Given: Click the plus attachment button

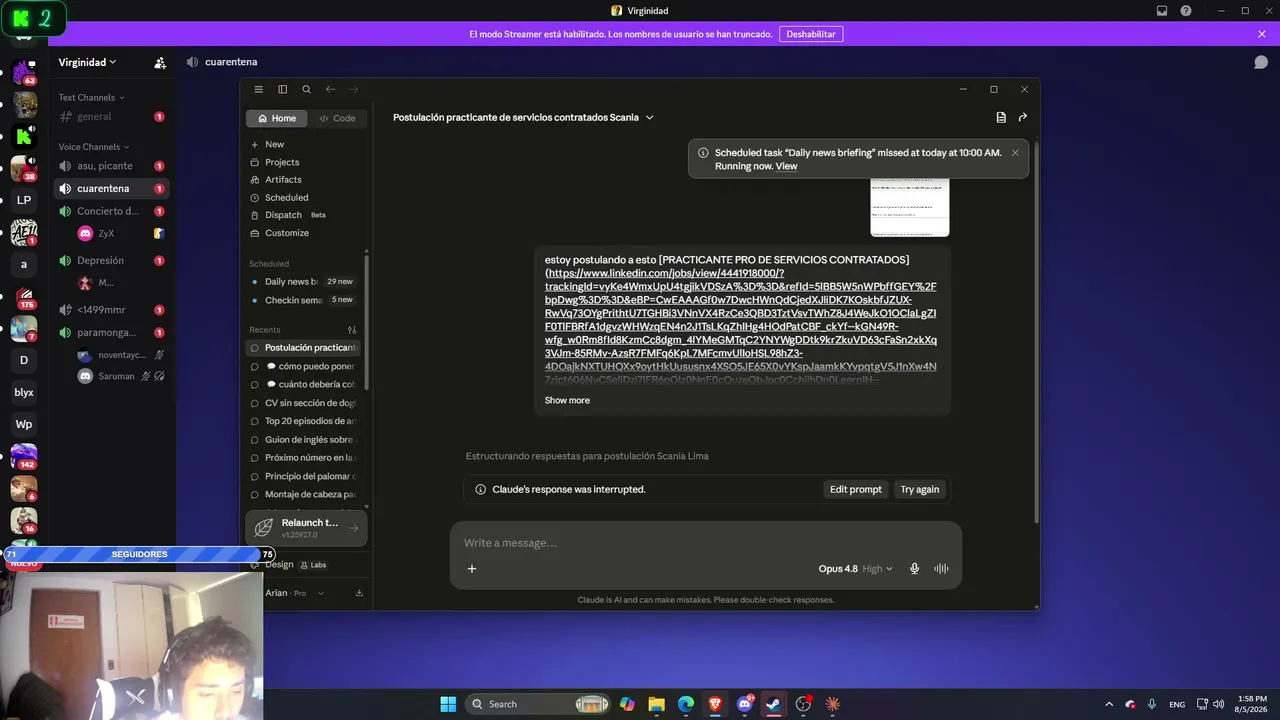Looking at the screenshot, I should 472,569.
